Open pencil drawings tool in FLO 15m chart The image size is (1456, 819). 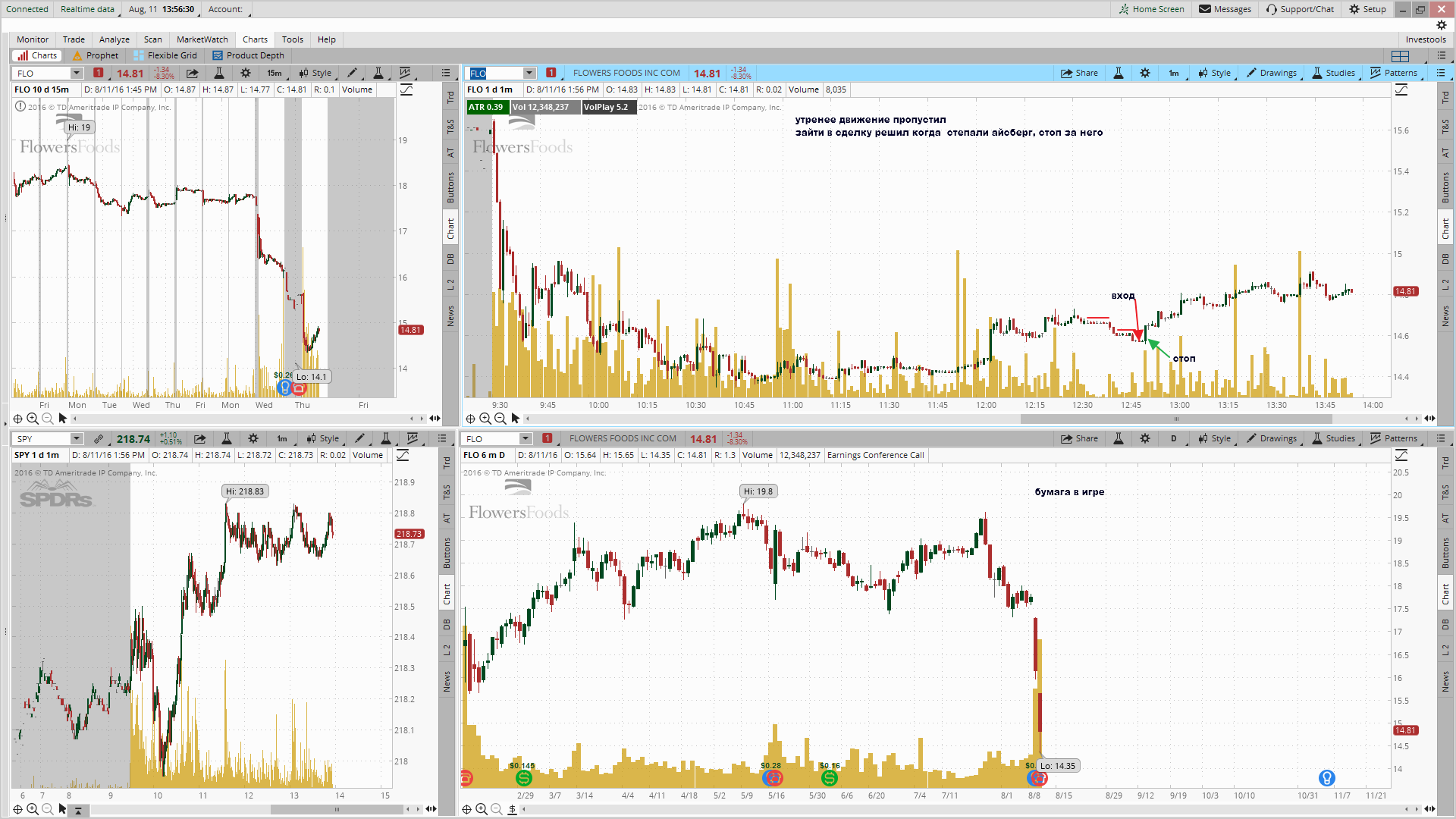pos(352,74)
